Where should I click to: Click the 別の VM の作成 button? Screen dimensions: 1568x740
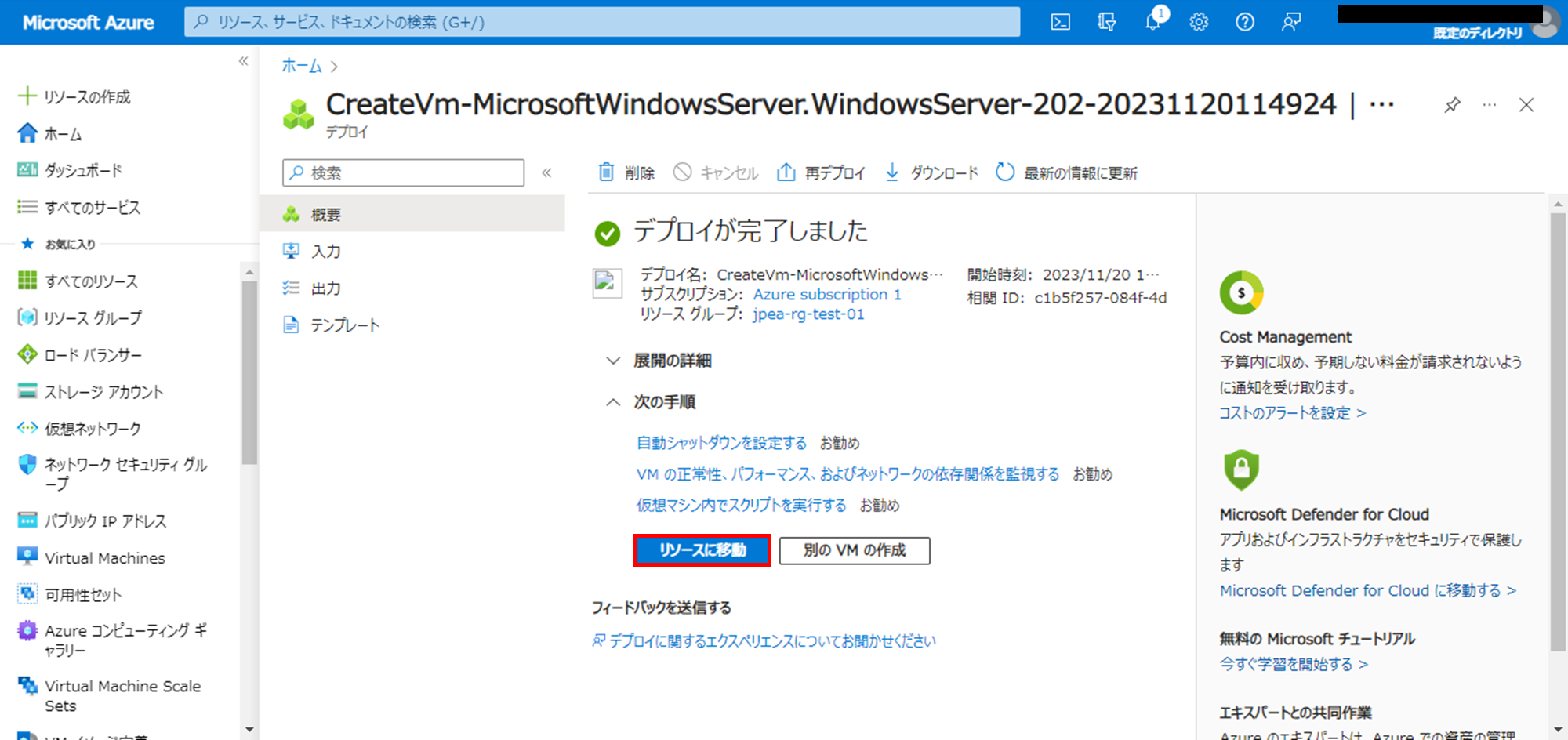click(855, 550)
